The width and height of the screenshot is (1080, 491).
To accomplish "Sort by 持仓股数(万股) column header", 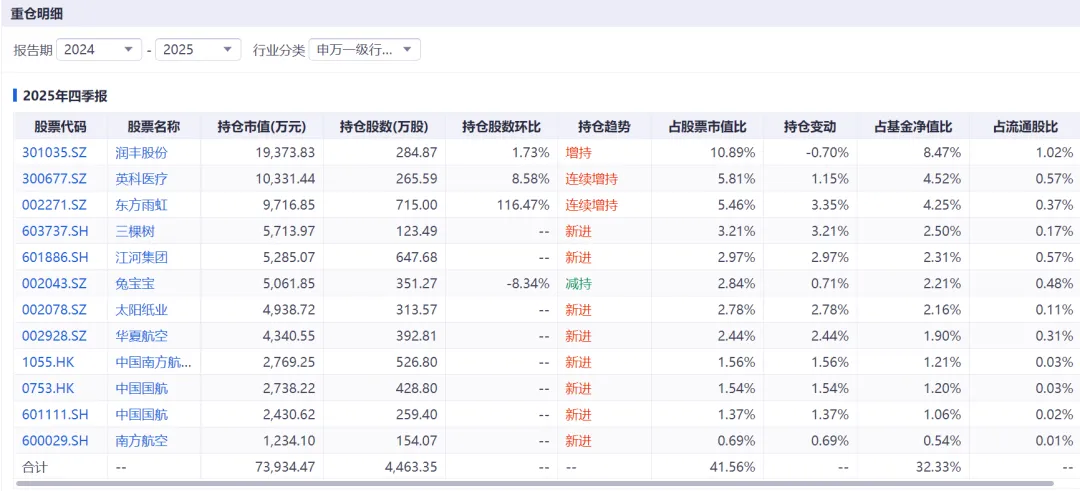I will click(x=384, y=127).
